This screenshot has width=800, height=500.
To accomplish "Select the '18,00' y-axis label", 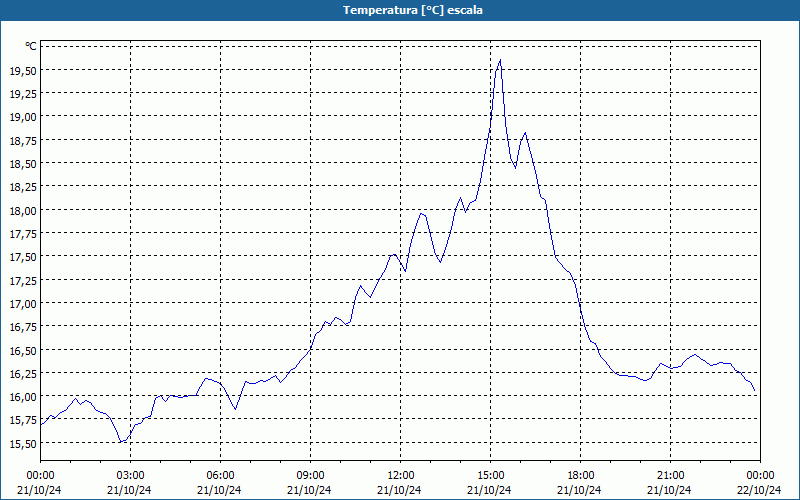I will pos(23,210).
